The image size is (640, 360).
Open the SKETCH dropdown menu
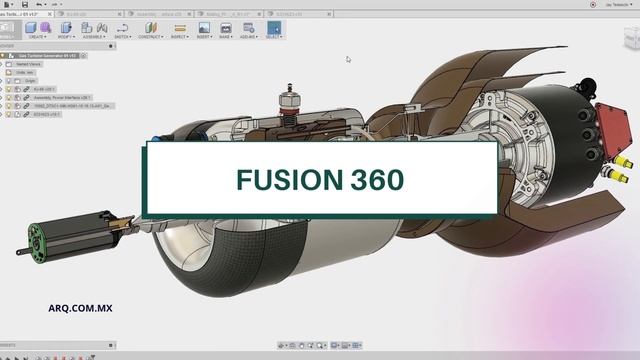122,37
